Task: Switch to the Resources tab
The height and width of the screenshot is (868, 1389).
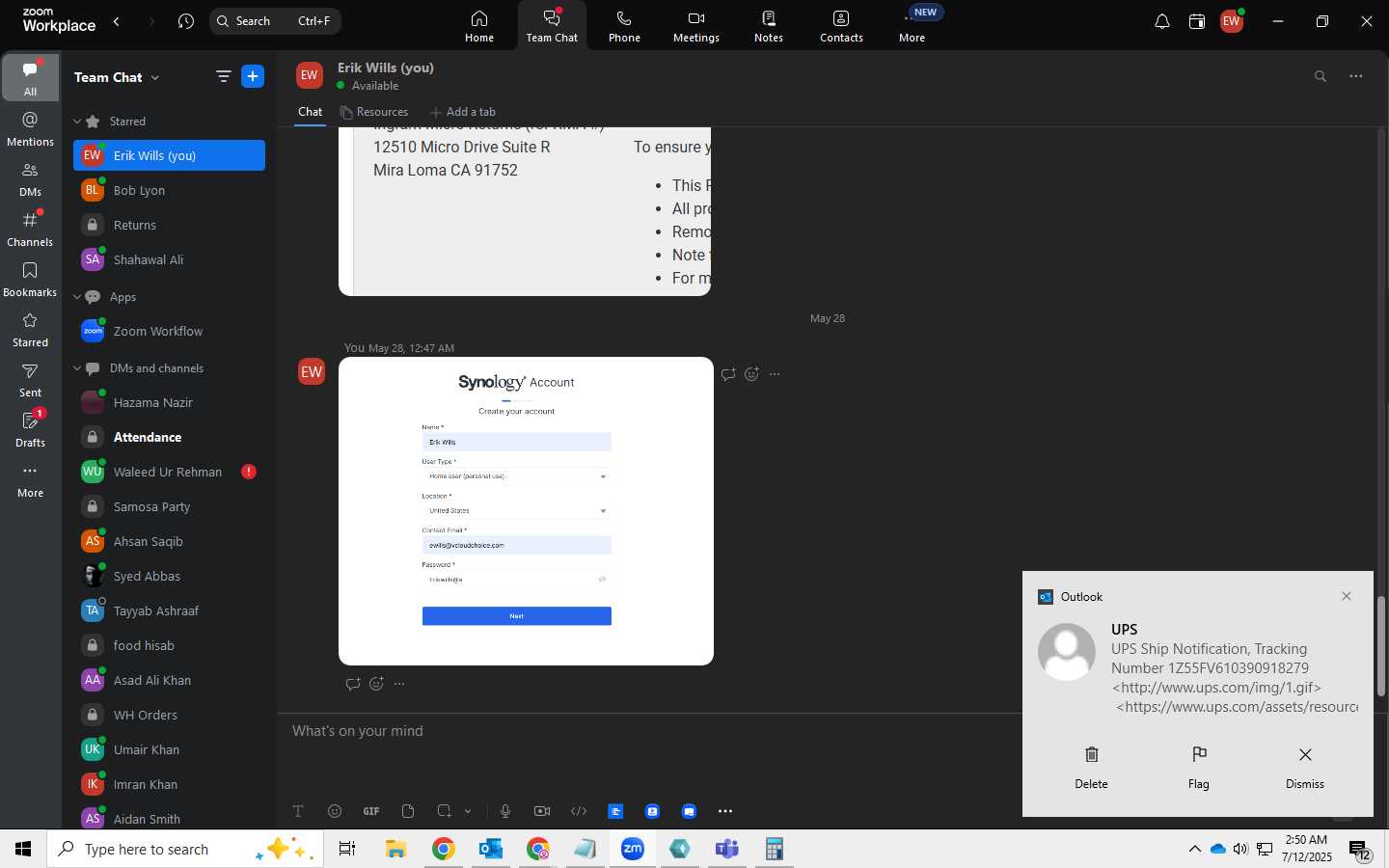Action: 373,112
